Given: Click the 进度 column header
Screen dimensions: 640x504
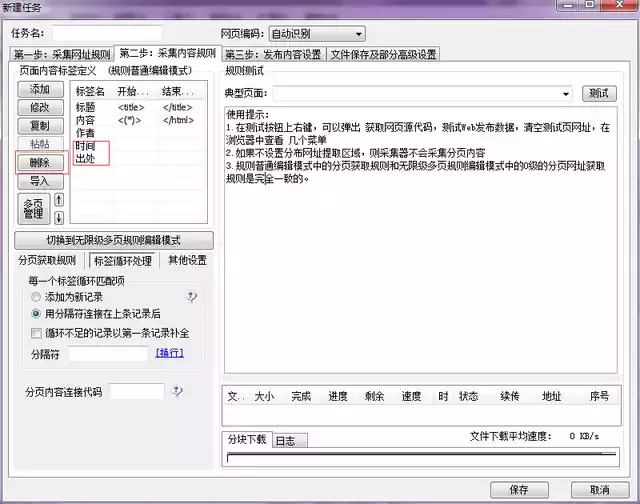Looking at the screenshot, I should pos(338,397).
